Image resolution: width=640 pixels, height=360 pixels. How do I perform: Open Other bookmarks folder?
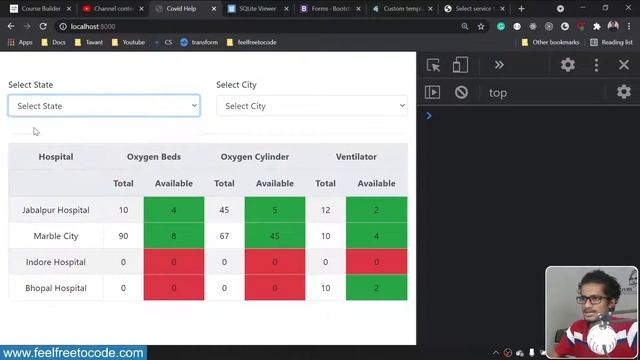tap(551, 42)
